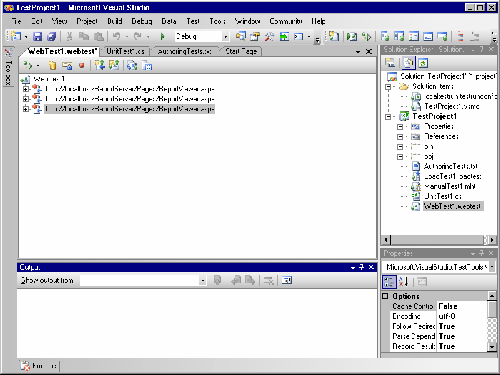Click the Save All icon
This screenshot has width=500, height=375.
pyautogui.click(x=52, y=36)
